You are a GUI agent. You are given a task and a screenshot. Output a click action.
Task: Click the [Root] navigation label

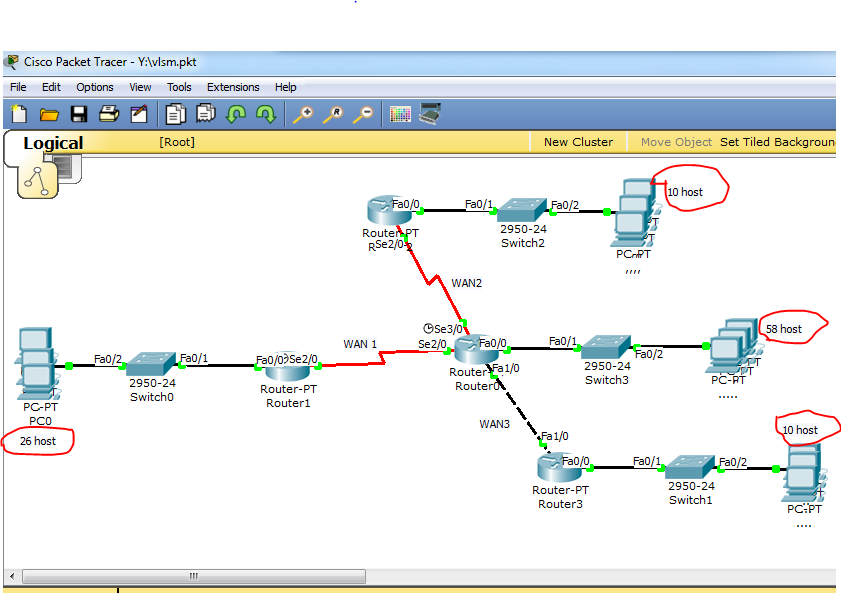pos(176,142)
